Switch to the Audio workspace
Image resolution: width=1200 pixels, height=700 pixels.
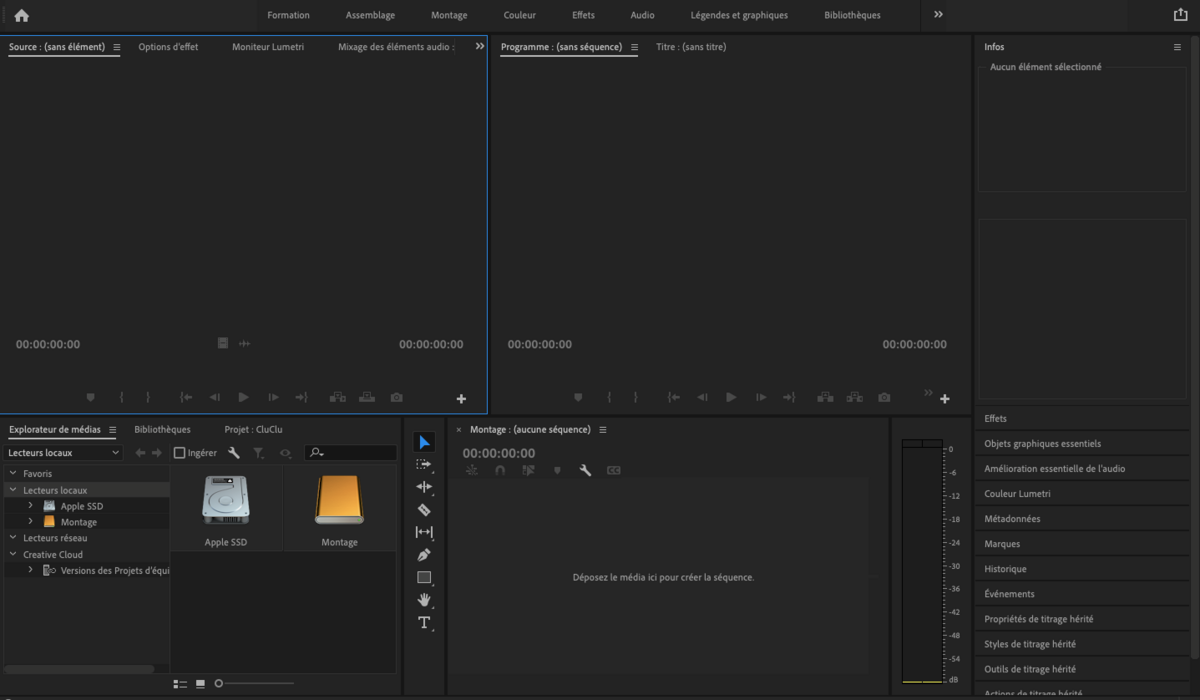pyautogui.click(x=642, y=15)
